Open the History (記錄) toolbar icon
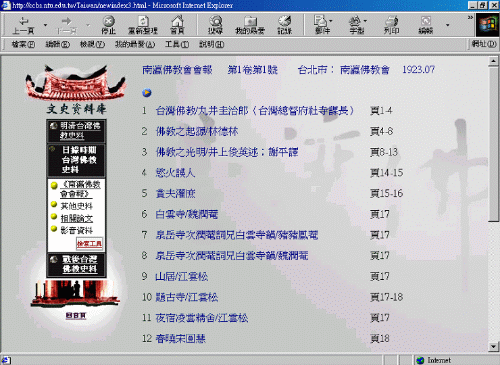Viewport: 500px width, 365px height. pos(284,25)
